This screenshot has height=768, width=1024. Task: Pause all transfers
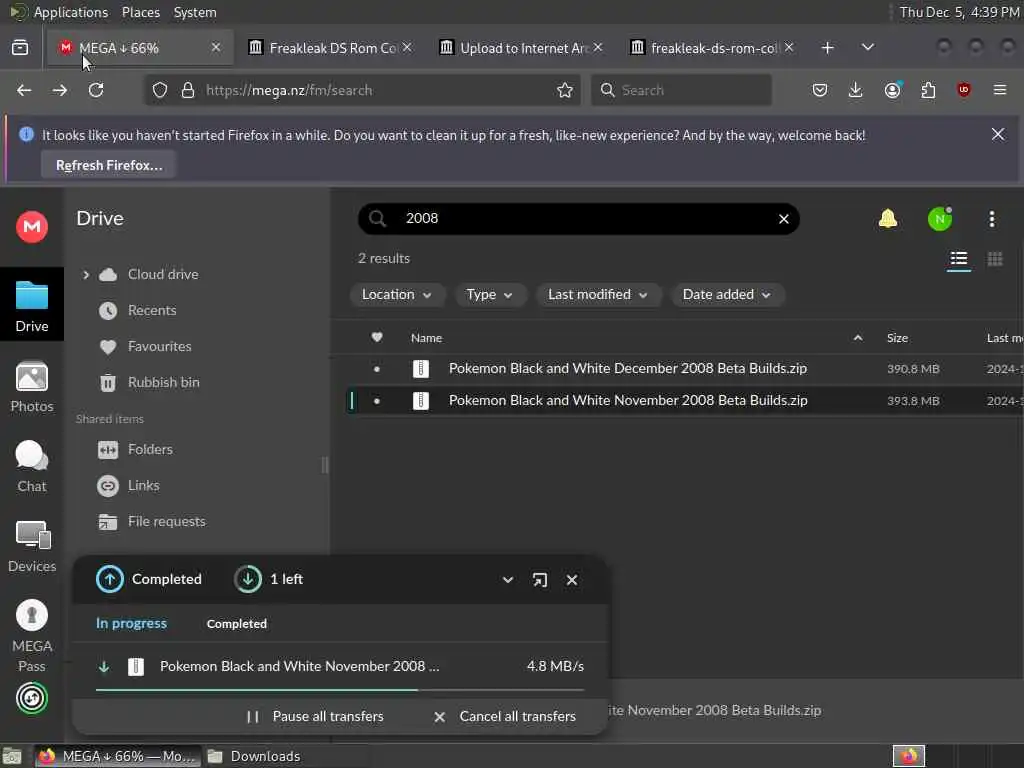315,716
